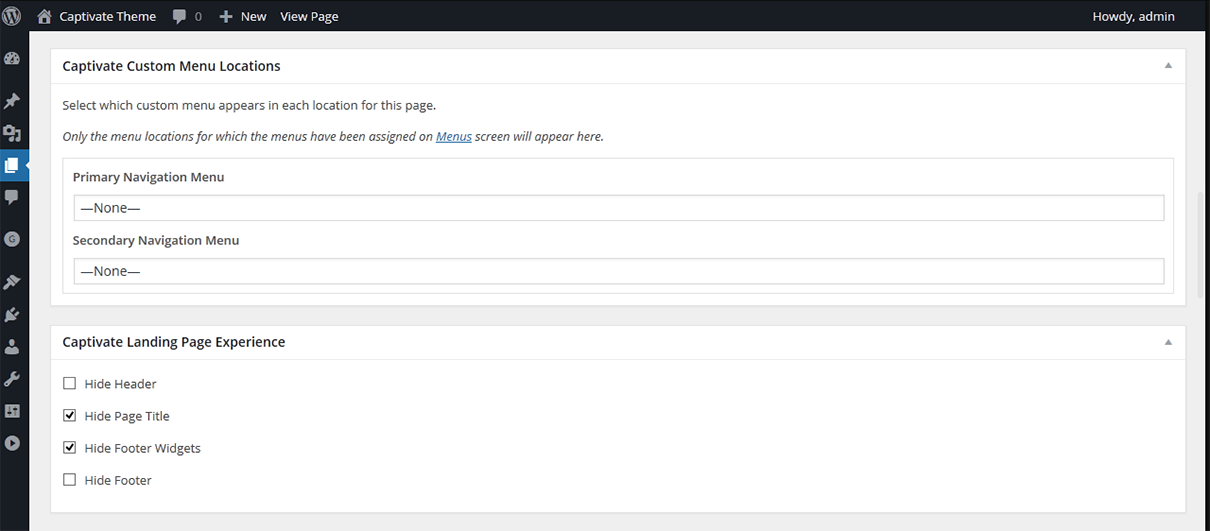
Task: Open Posts via the pushpin icon
Action: pos(12,101)
